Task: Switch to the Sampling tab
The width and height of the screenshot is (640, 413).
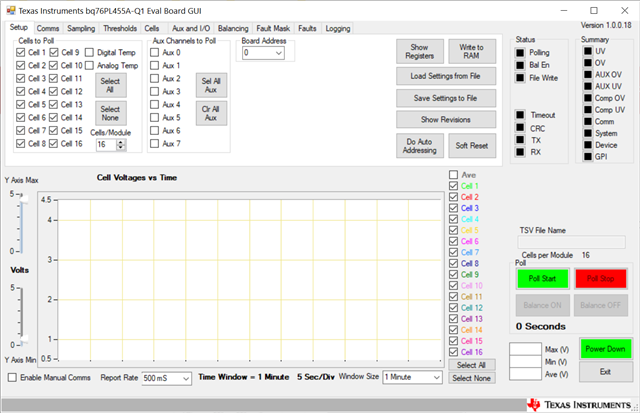Action: point(81,28)
